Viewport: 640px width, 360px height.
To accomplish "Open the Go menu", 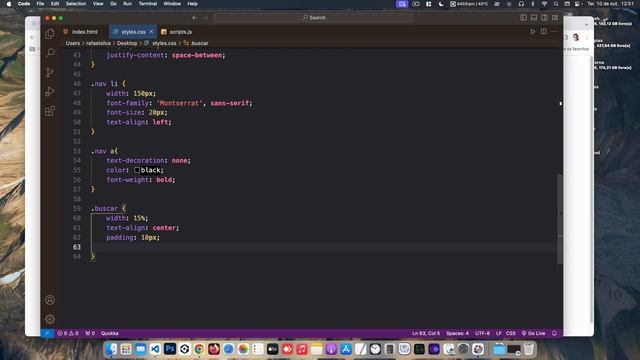I will (x=113, y=4).
